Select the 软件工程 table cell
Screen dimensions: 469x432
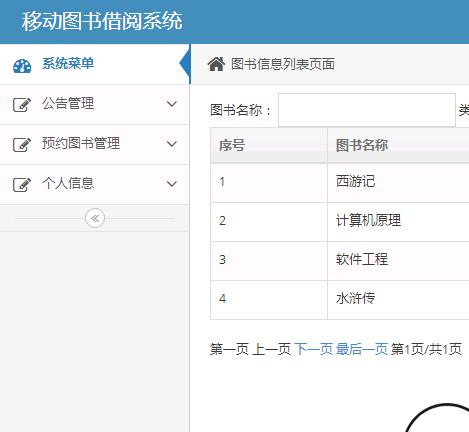coord(398,261)
